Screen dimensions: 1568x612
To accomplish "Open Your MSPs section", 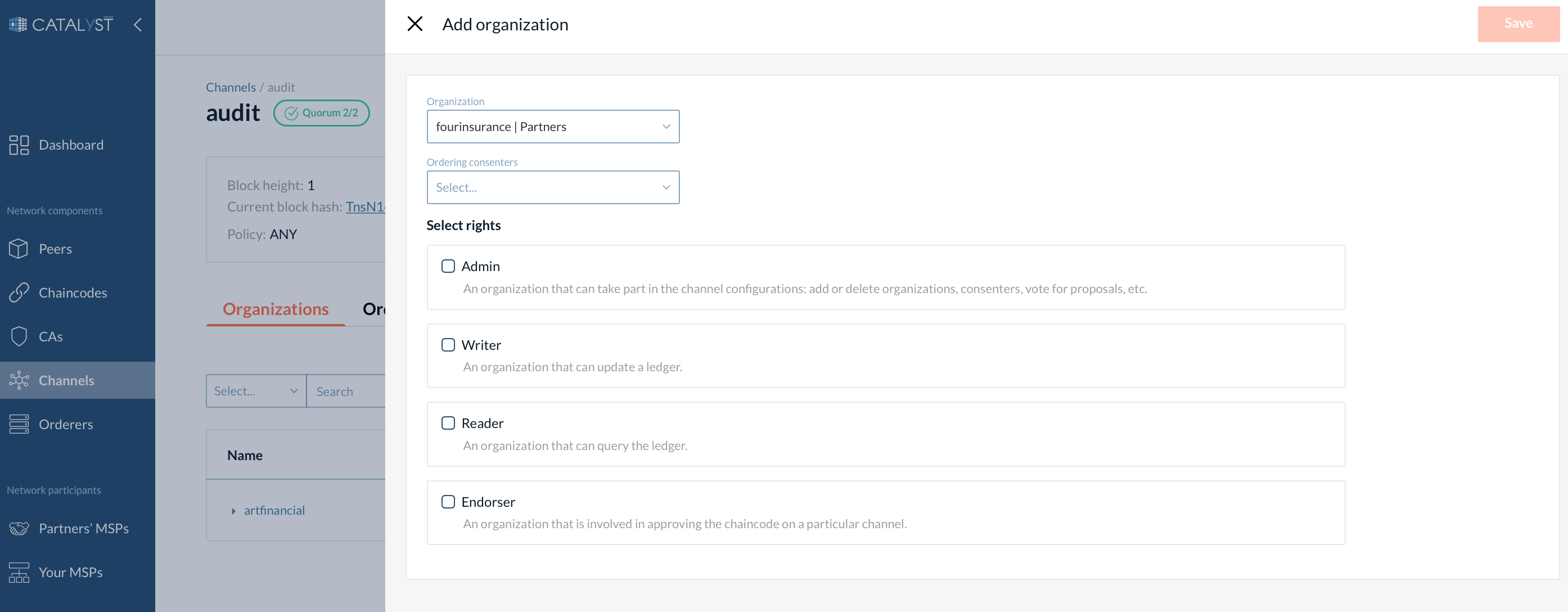I will pos(70,573).
